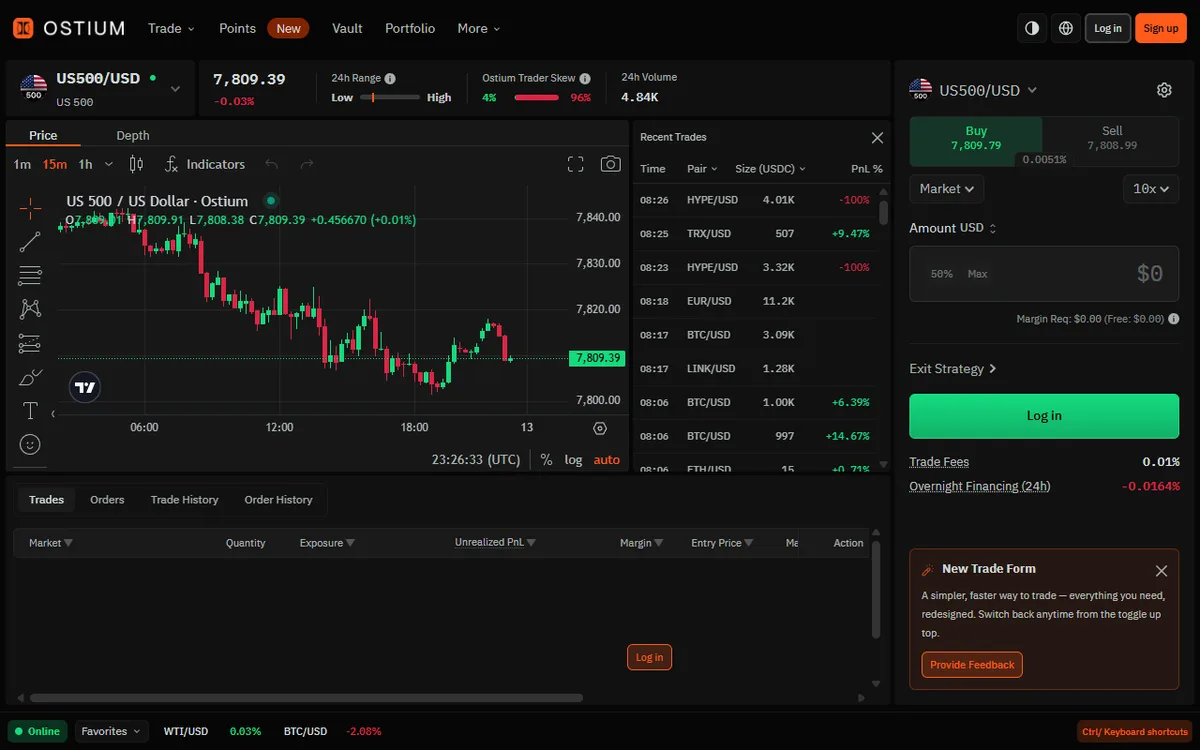Click the Sign up button
This screenshot has height=750, width=1200.
(x=1161, y=28)
